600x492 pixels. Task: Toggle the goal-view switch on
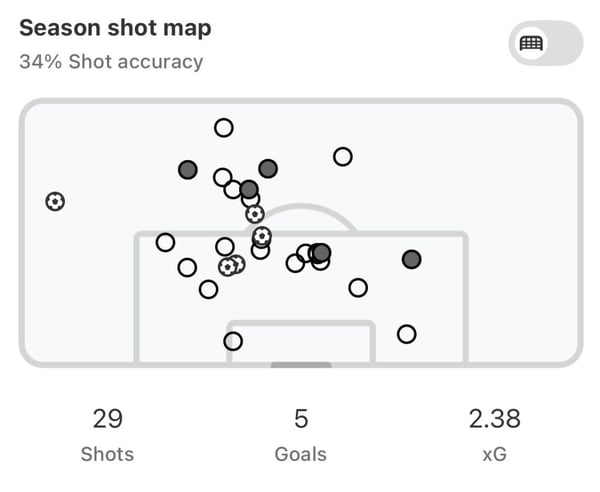(x=545, y=44)
